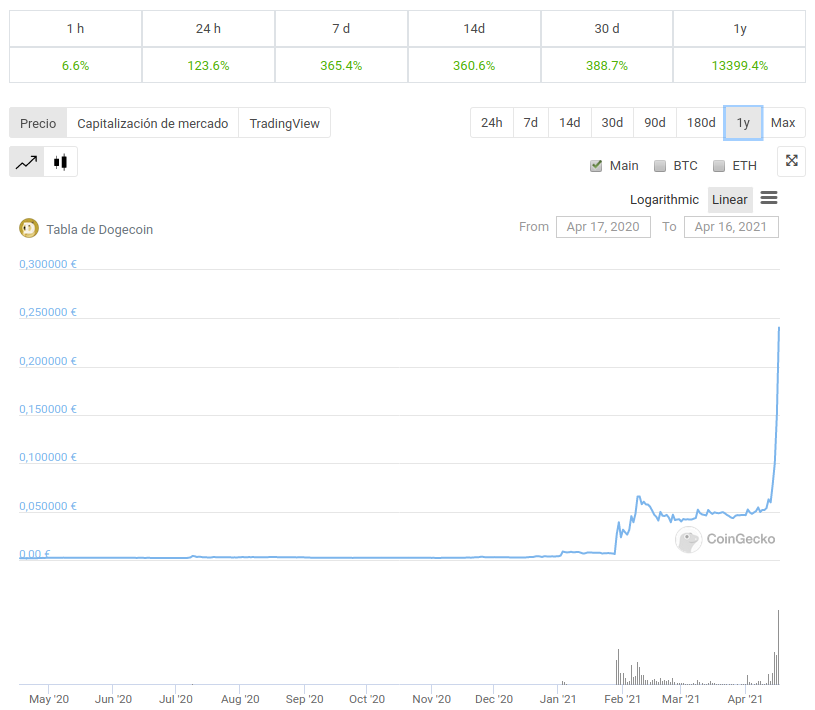
Task: Click the 1y table header cell
Action: (740, 29)
